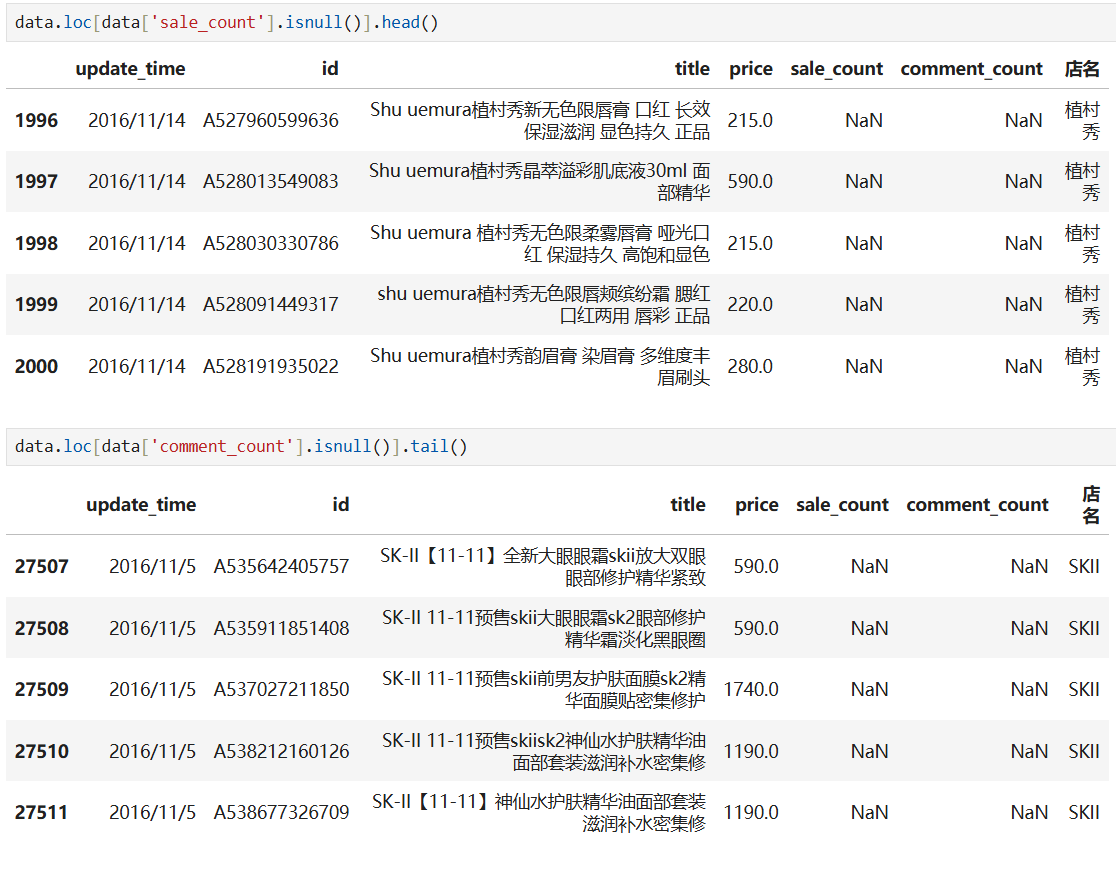Click the title text in row 27511
The width and height of the screenshot is (1116, 873).
pyautogui.click(x=539, y=813)
